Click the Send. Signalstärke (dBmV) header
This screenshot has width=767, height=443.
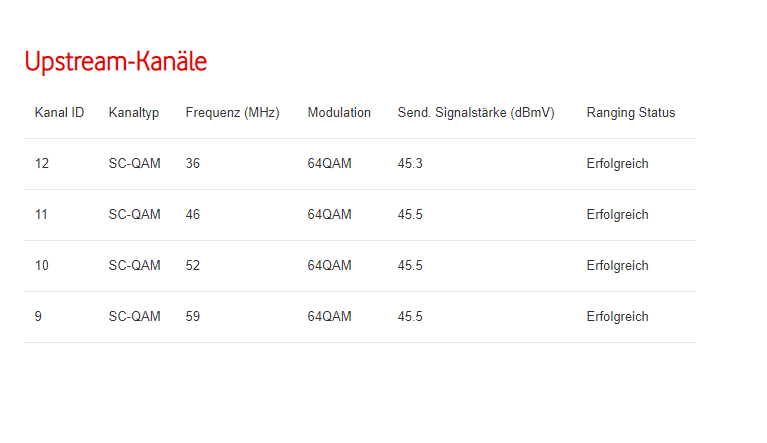pyautogui.click(x=476, y=113)
